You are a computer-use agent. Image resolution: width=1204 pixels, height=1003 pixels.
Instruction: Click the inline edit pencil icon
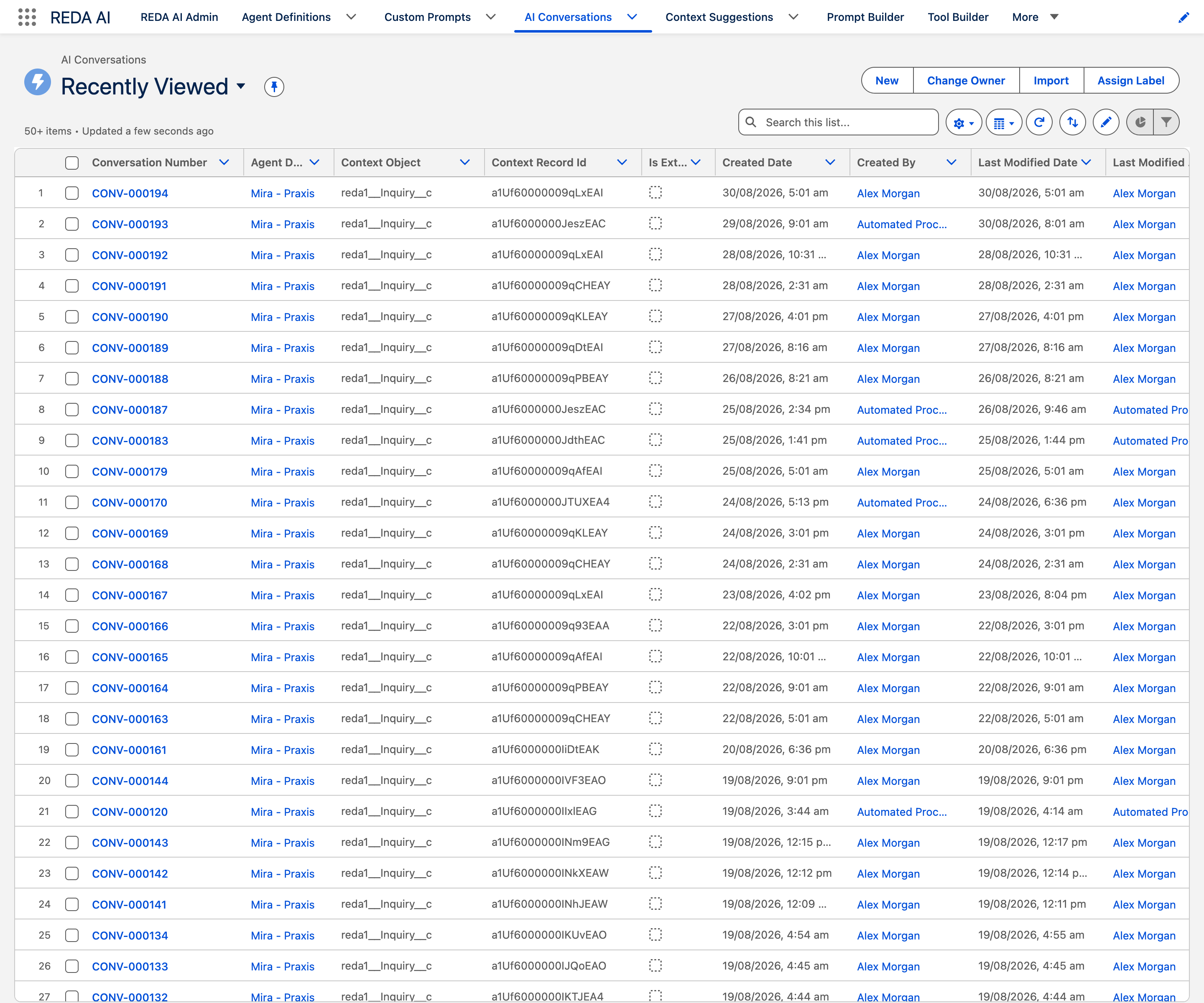coord(1106,122)
